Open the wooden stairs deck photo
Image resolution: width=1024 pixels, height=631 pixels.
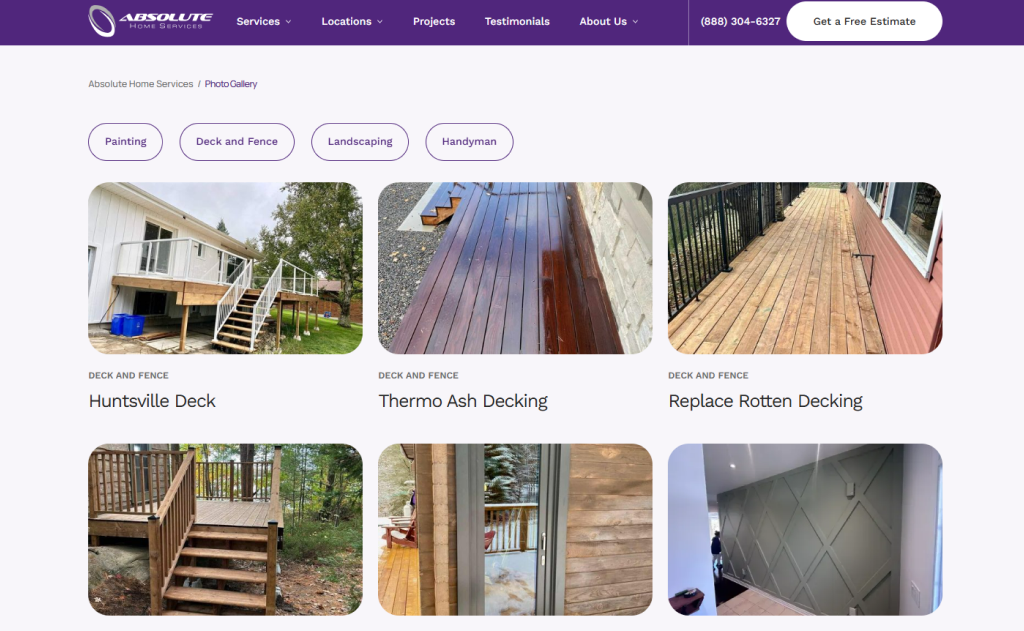(225, 530)
